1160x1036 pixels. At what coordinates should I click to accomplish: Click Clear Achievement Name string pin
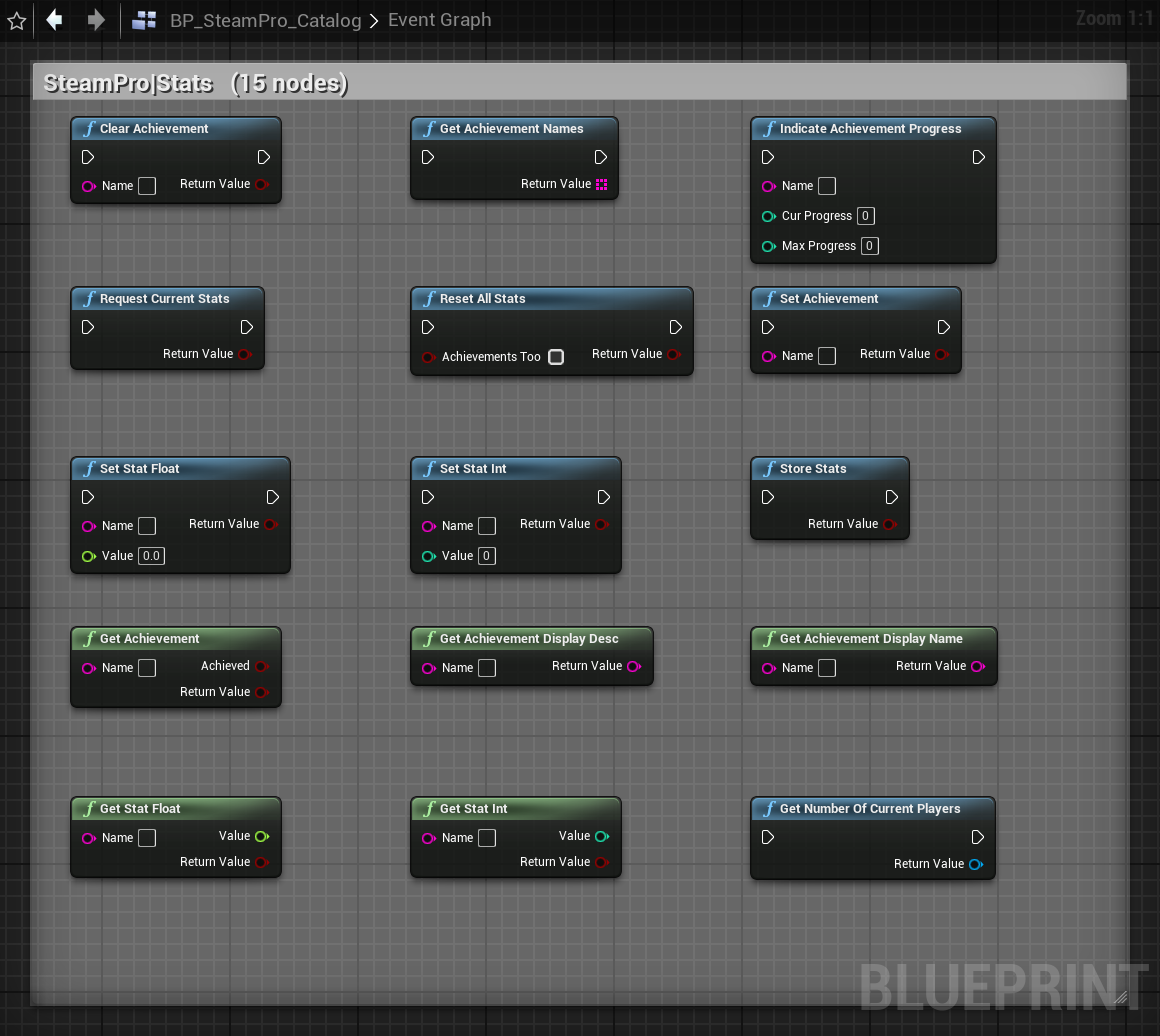click(89, 186)
